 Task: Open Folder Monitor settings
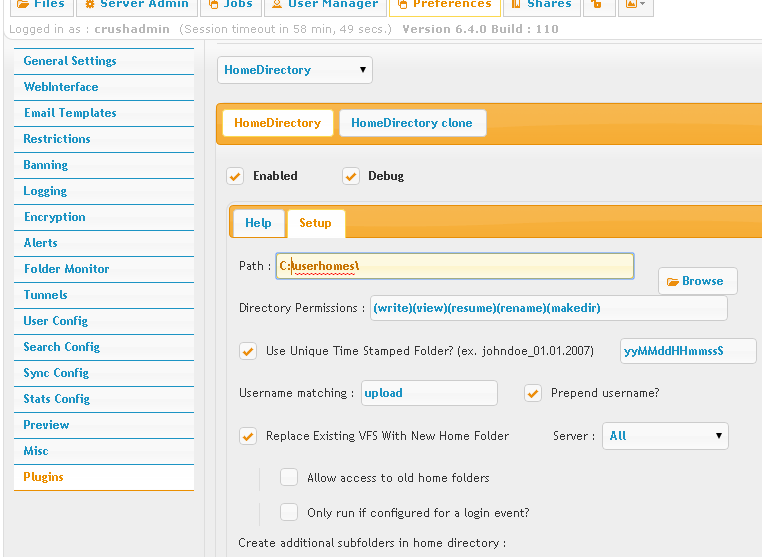coord(104,269)
